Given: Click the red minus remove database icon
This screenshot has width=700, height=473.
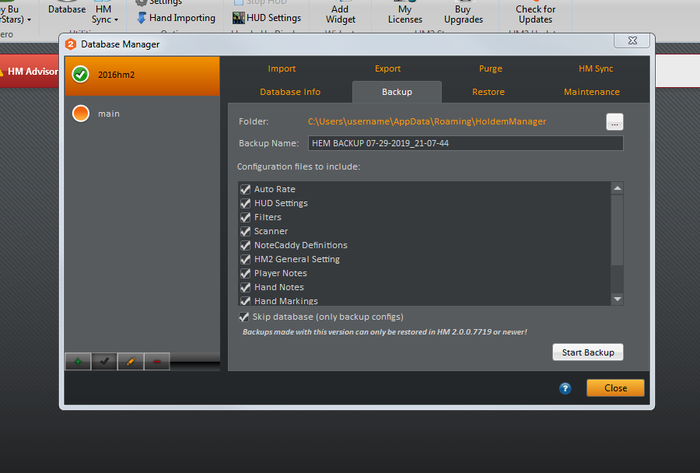Looking at the screenshot, I should [x=157, y=361].
